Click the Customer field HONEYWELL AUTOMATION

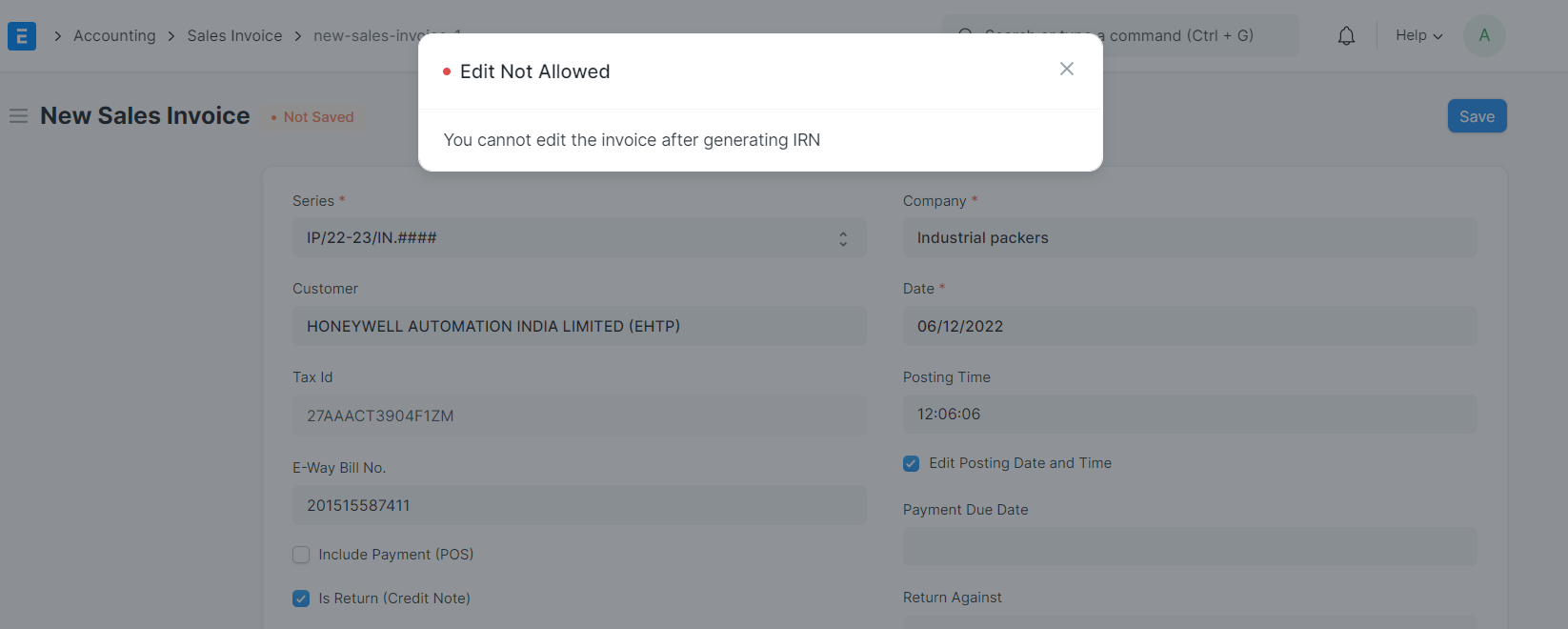579,326
